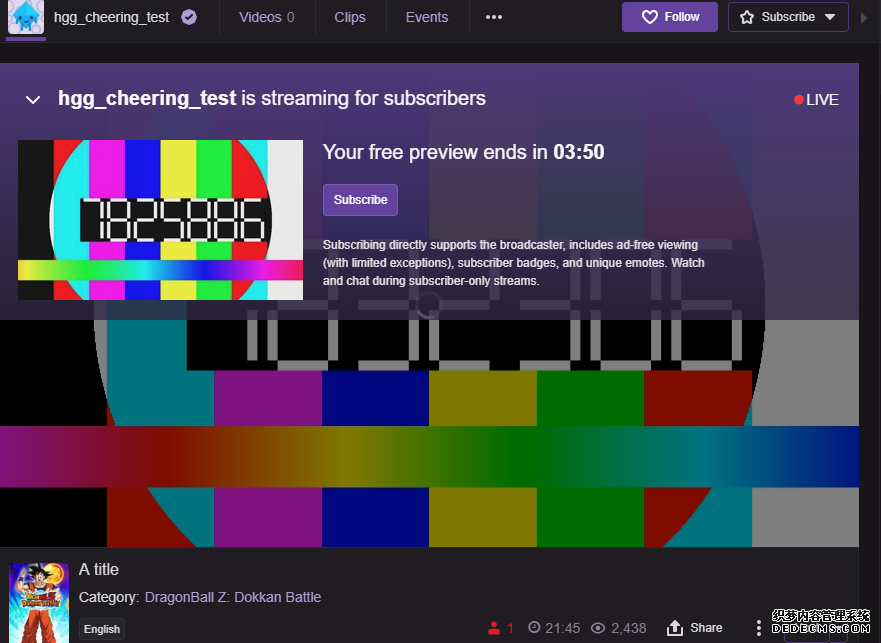Viewport: 881px width, 643px height.
Task: Click the Share button
Action: click(x=694, y=628)
